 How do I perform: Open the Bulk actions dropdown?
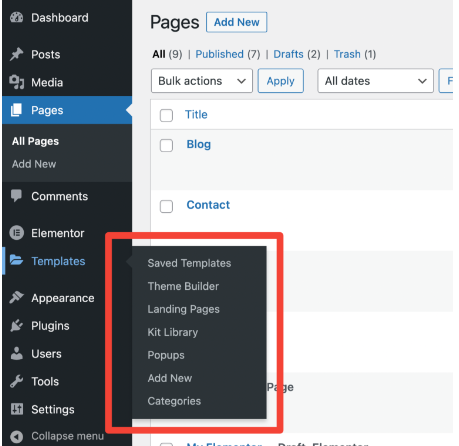click(x=202, y=81)
